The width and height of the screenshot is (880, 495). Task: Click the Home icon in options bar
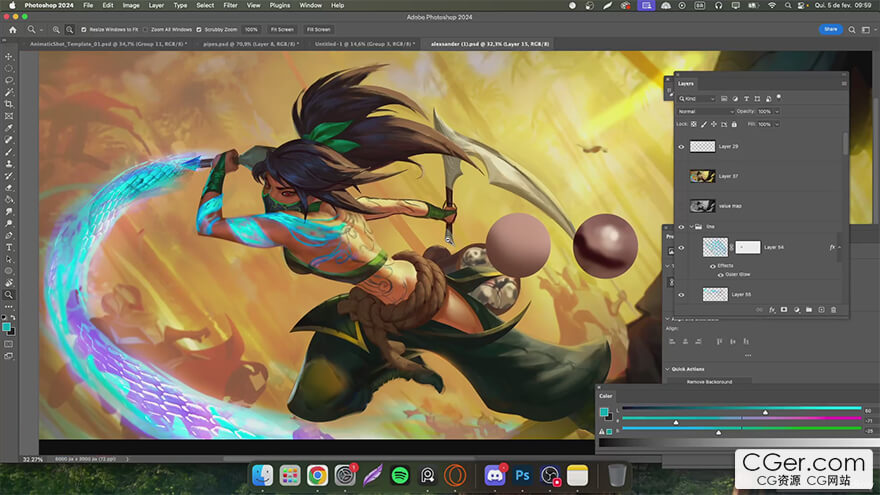click(13, 30)
